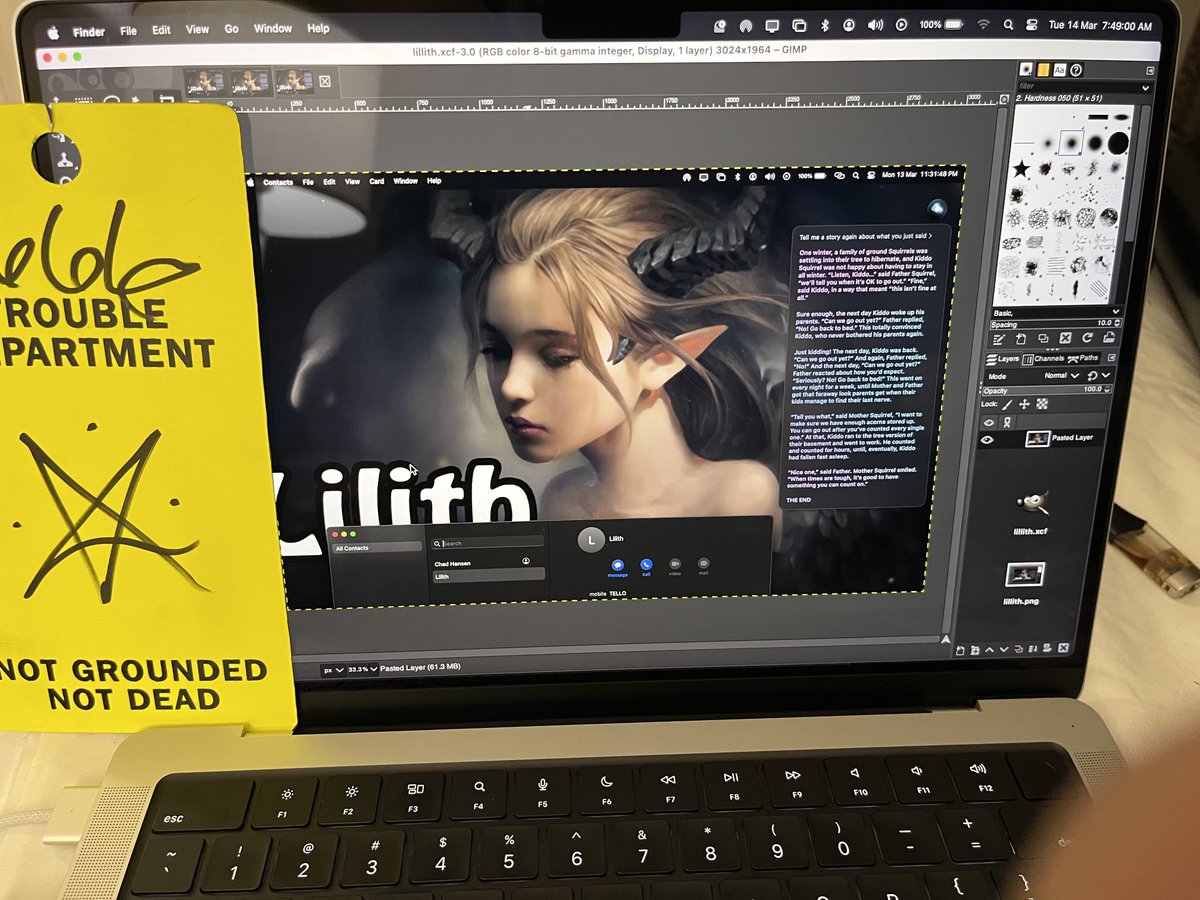The height and width of the screenshot is (900, 1200).
Task: Click the eye column header in Layers
Action: pos(988,421)
